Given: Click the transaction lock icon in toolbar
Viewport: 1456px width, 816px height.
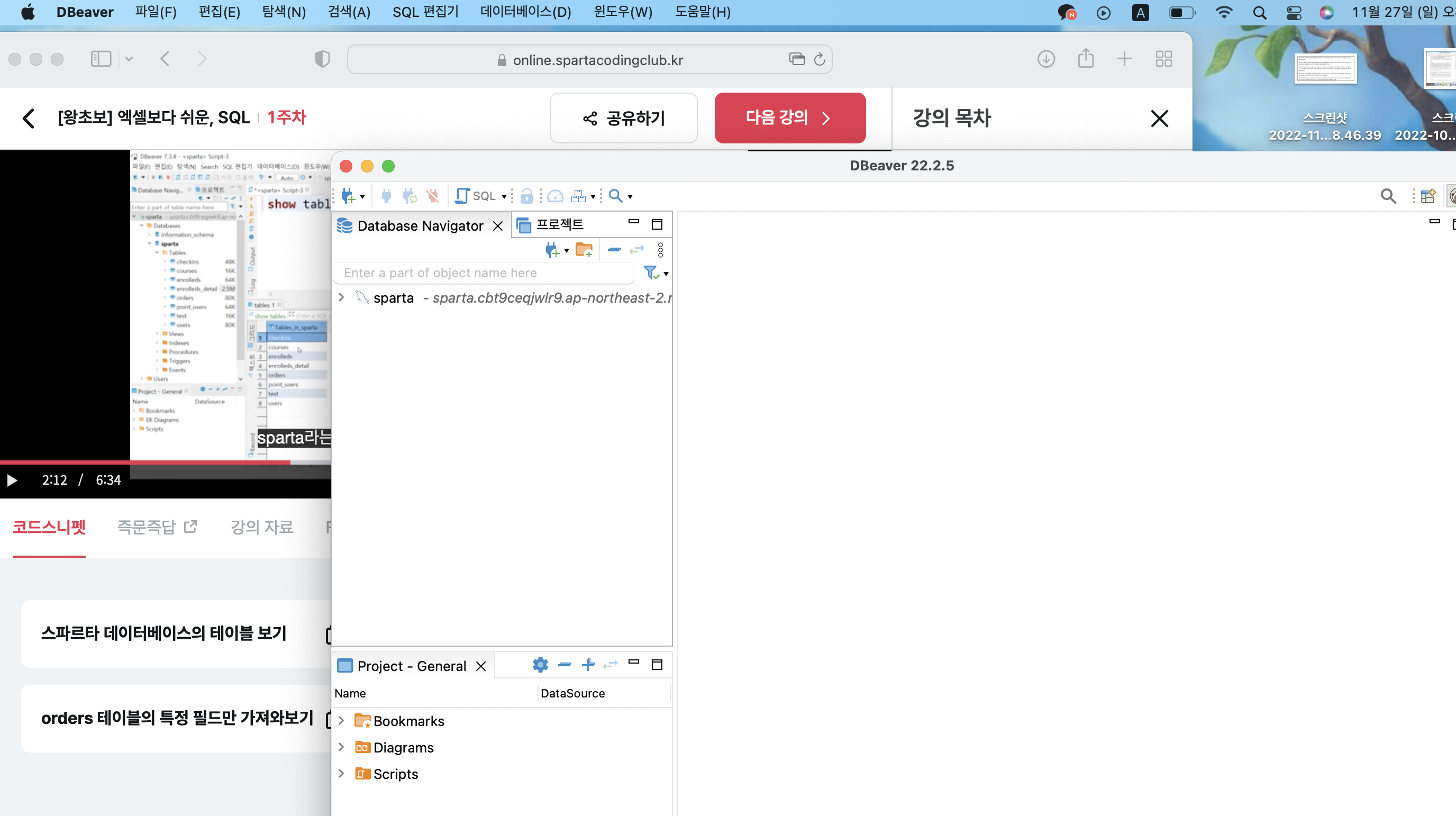Looking at the screenshot, I should tap(527, 196).
